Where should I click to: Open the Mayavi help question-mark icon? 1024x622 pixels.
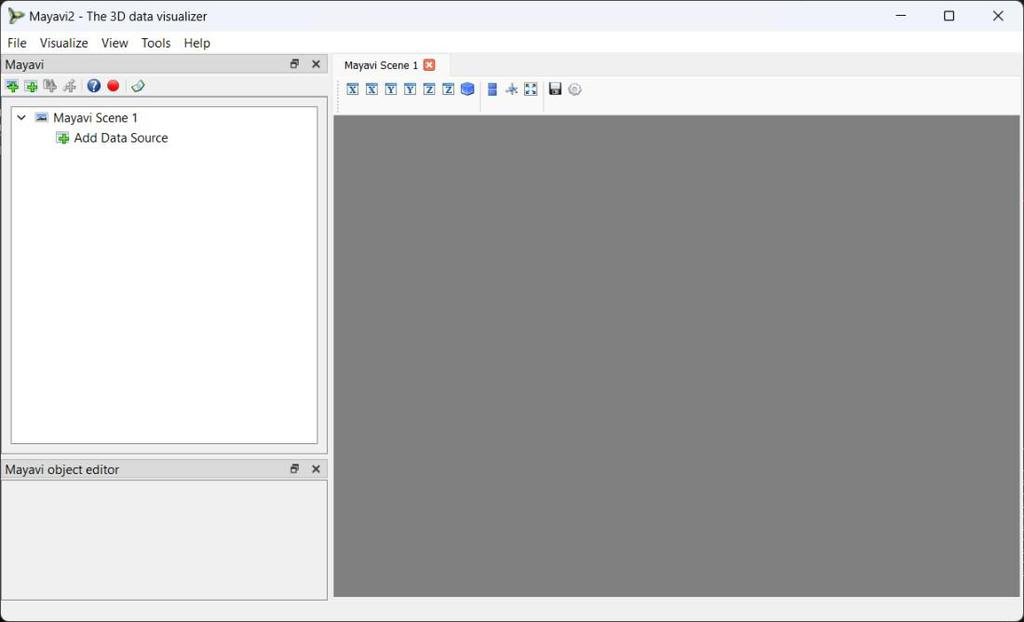(94, 86)
